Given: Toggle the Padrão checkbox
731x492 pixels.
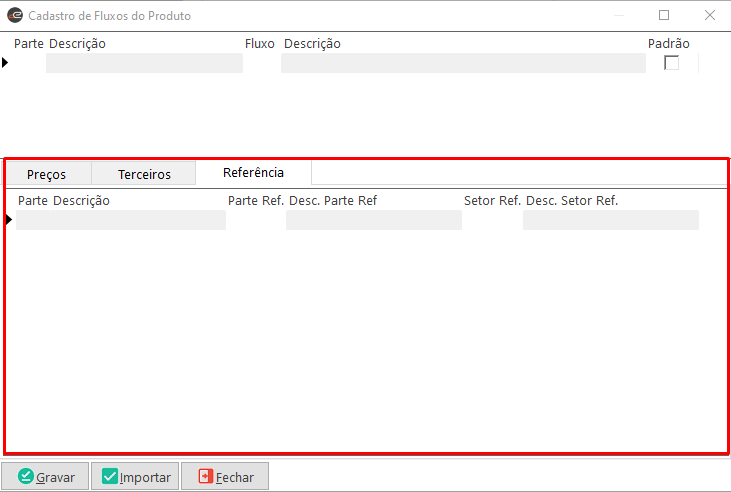Looking at the screenshot, I should [671, 63].
